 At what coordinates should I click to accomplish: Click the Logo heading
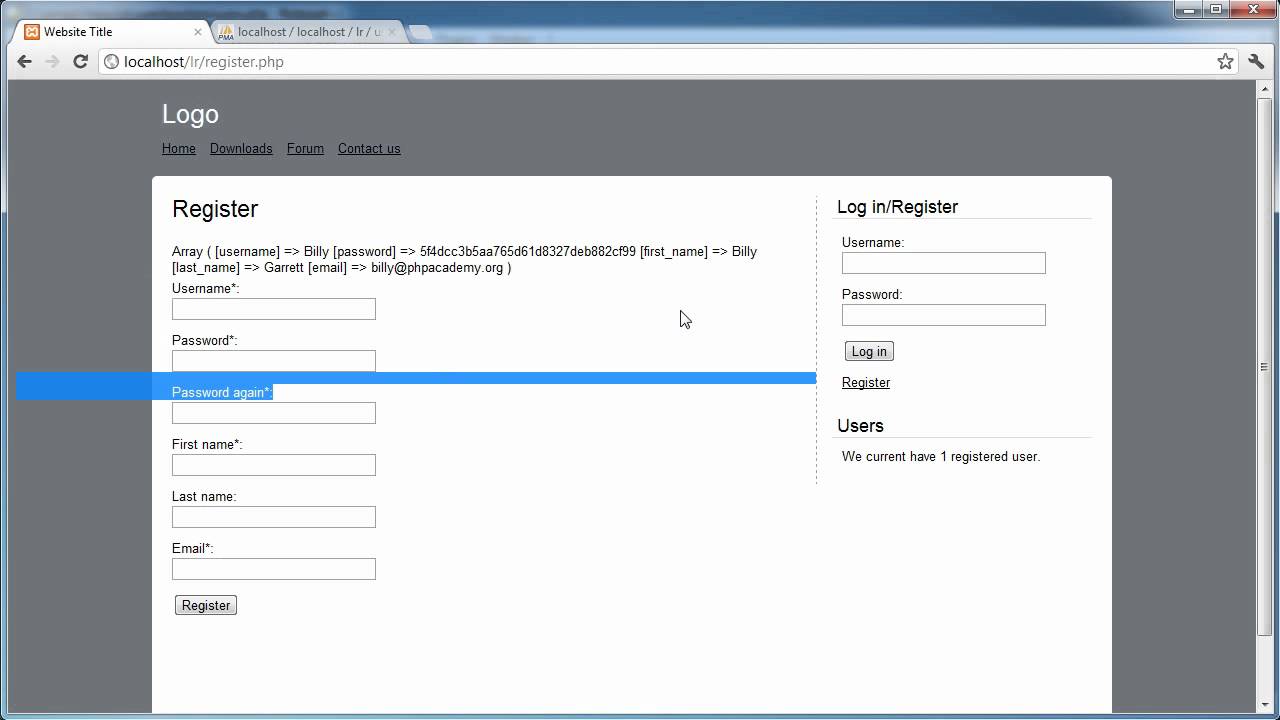pos(190,114)
